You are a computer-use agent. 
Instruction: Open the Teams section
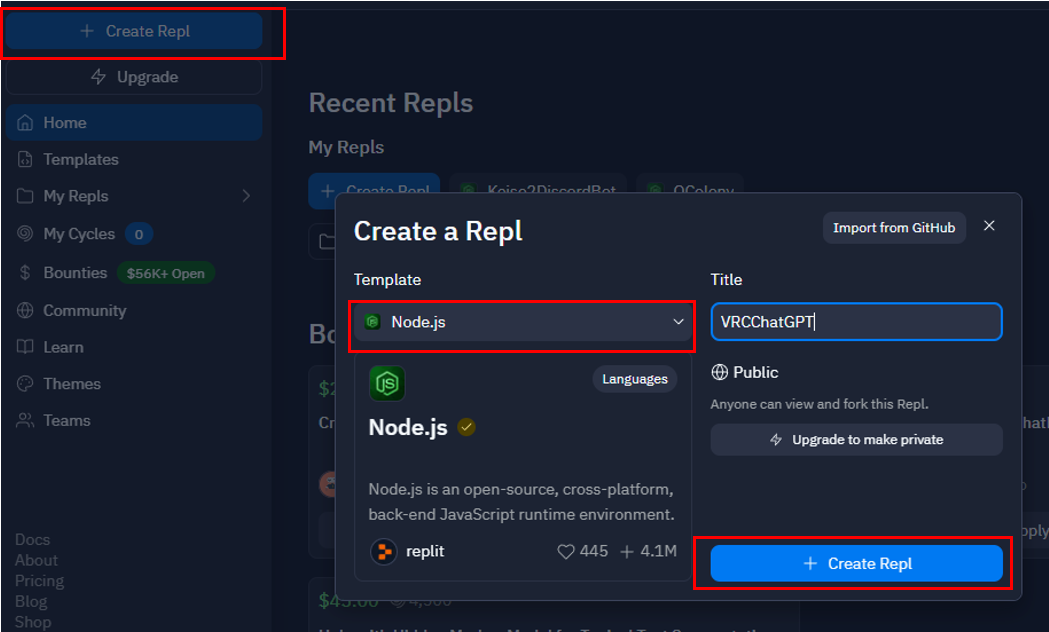pos(66,420)
